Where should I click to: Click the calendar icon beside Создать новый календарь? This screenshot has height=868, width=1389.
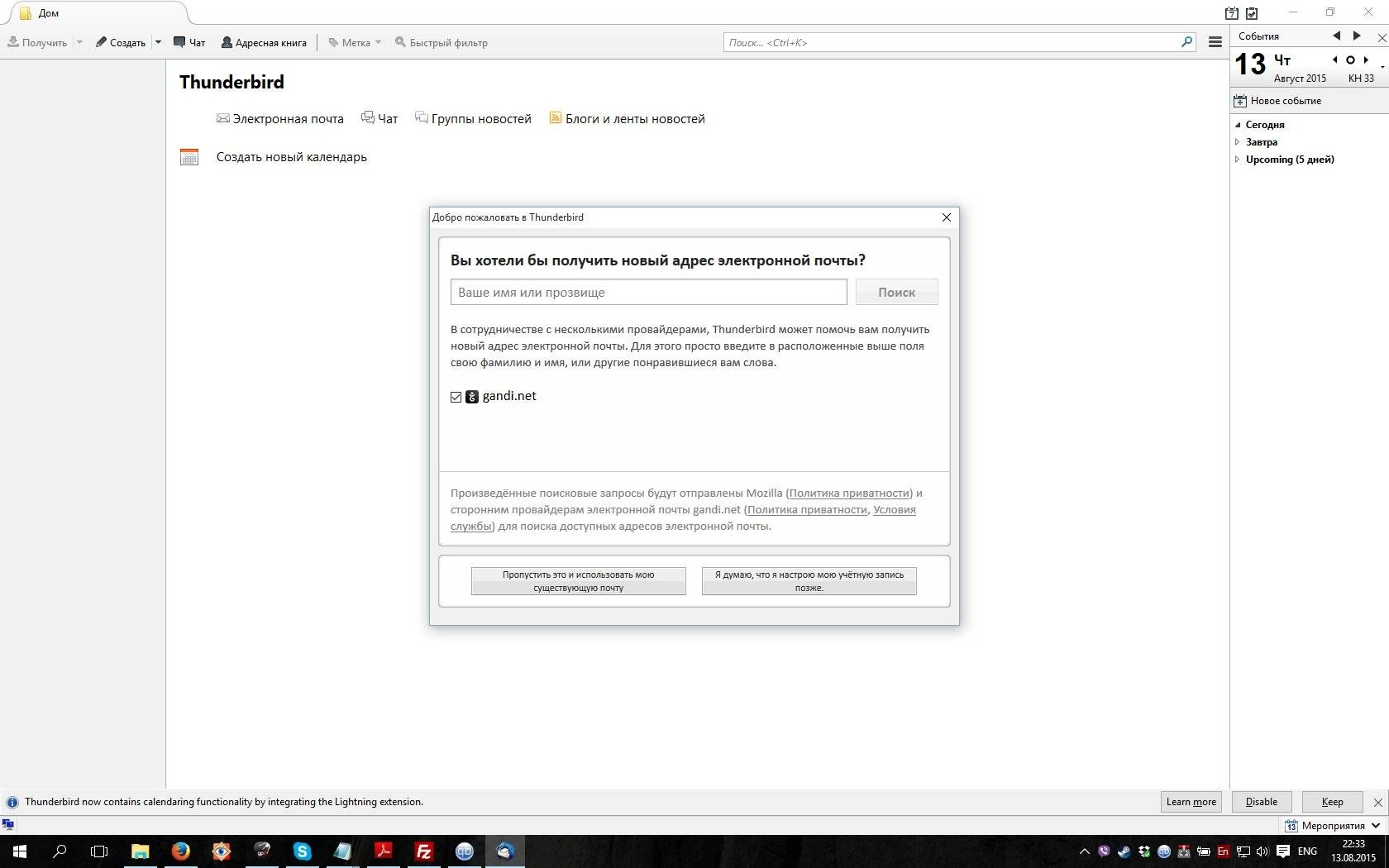point(189,157)
